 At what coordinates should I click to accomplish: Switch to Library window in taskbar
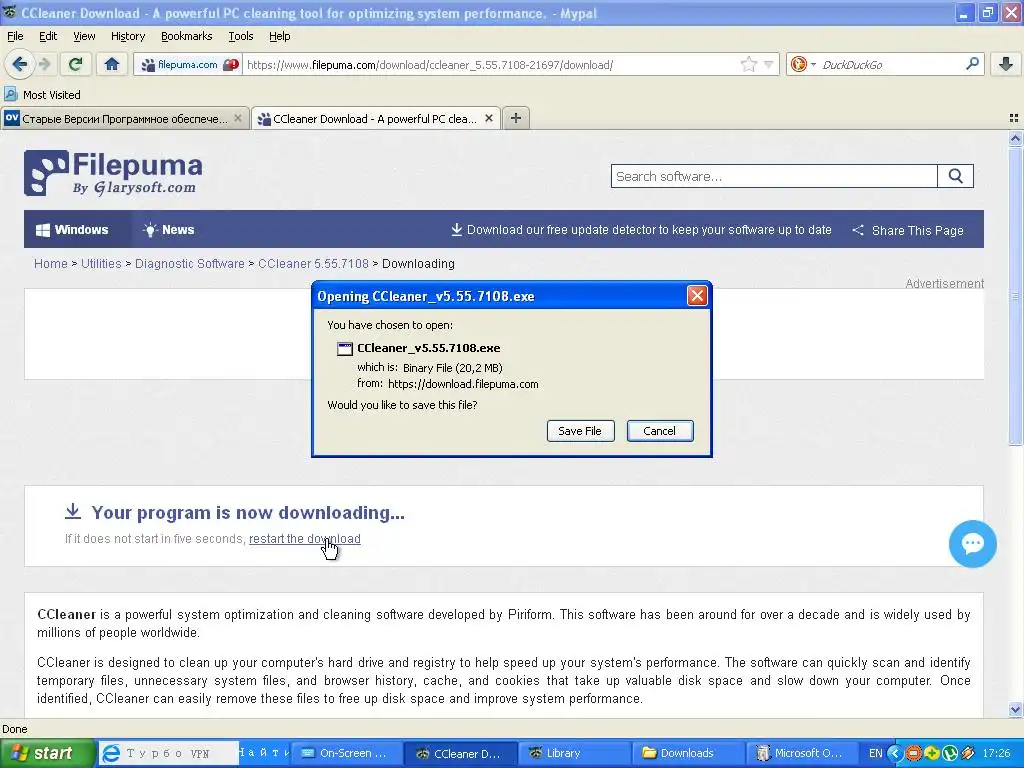573,753
